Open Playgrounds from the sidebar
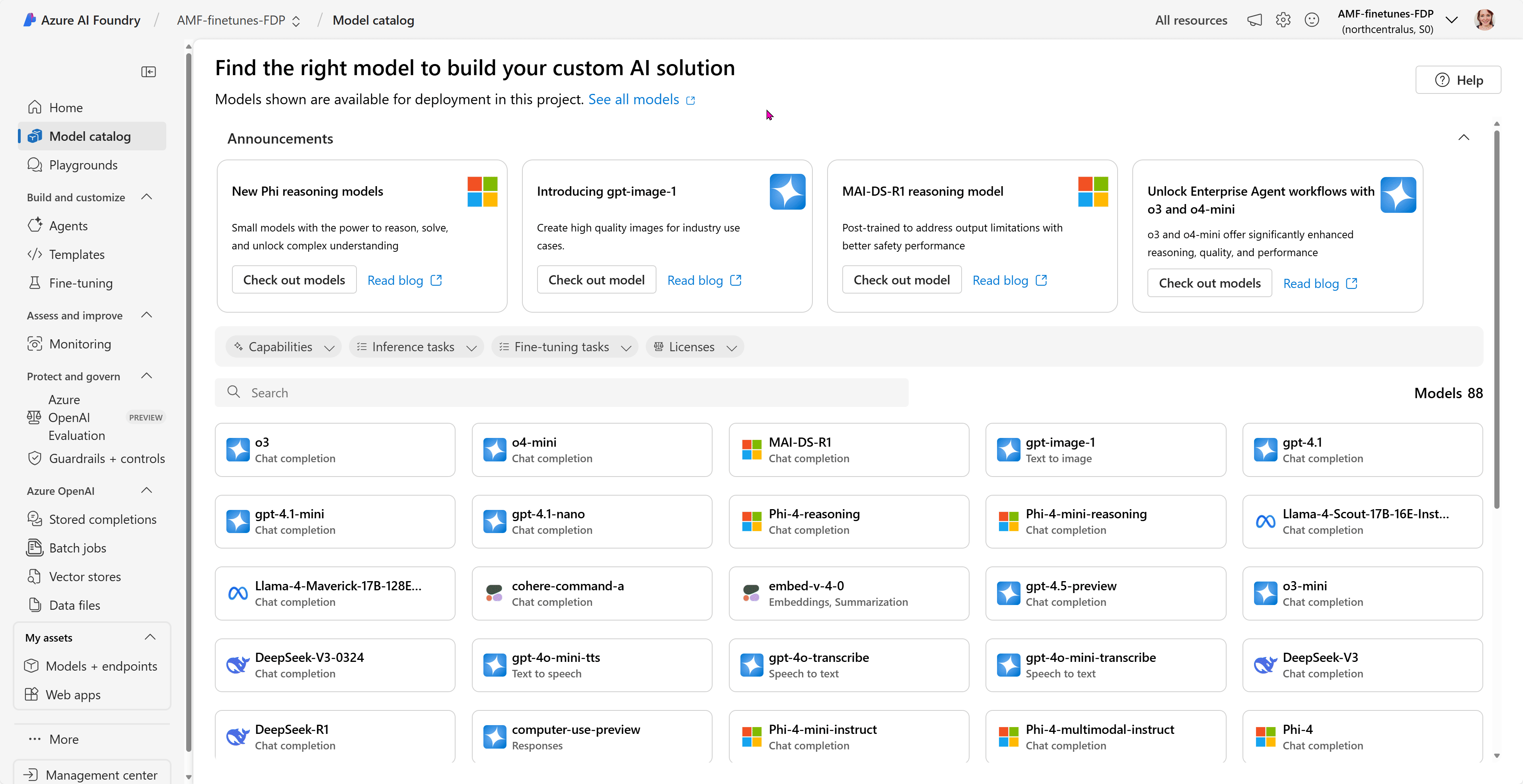1523x784 pixels. (83, 165)
